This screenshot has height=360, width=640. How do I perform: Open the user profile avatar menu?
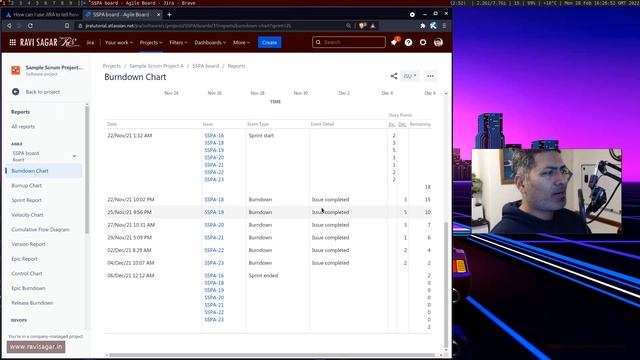coord(438,42)
